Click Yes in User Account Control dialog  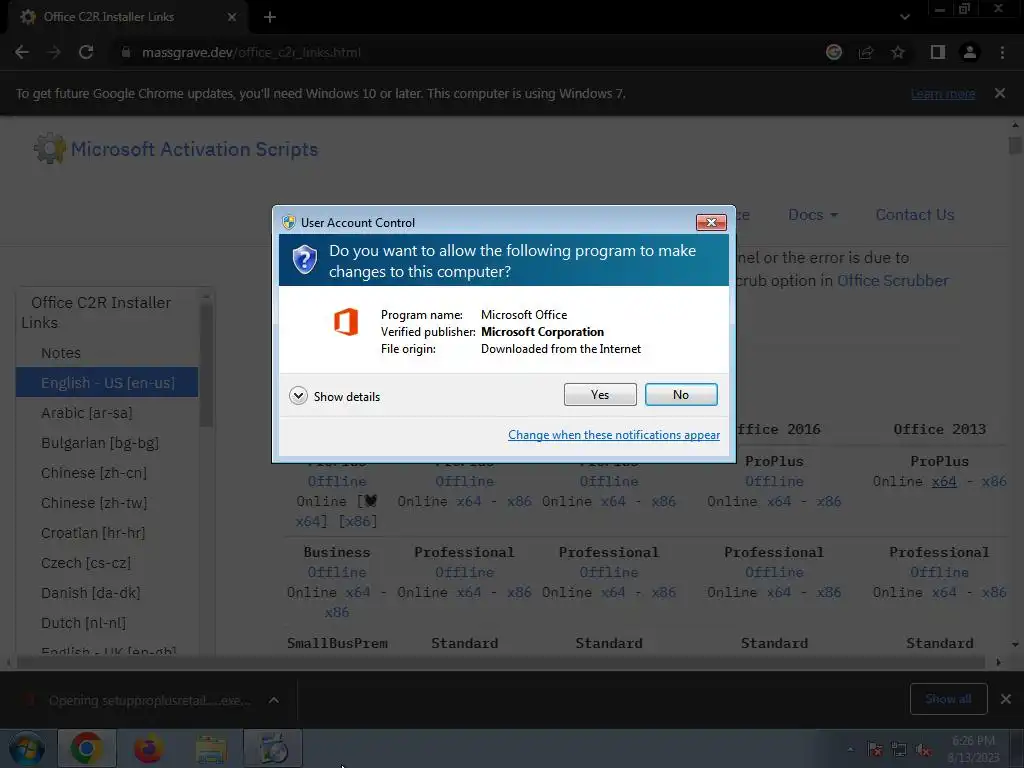click(x=600, y=394)
